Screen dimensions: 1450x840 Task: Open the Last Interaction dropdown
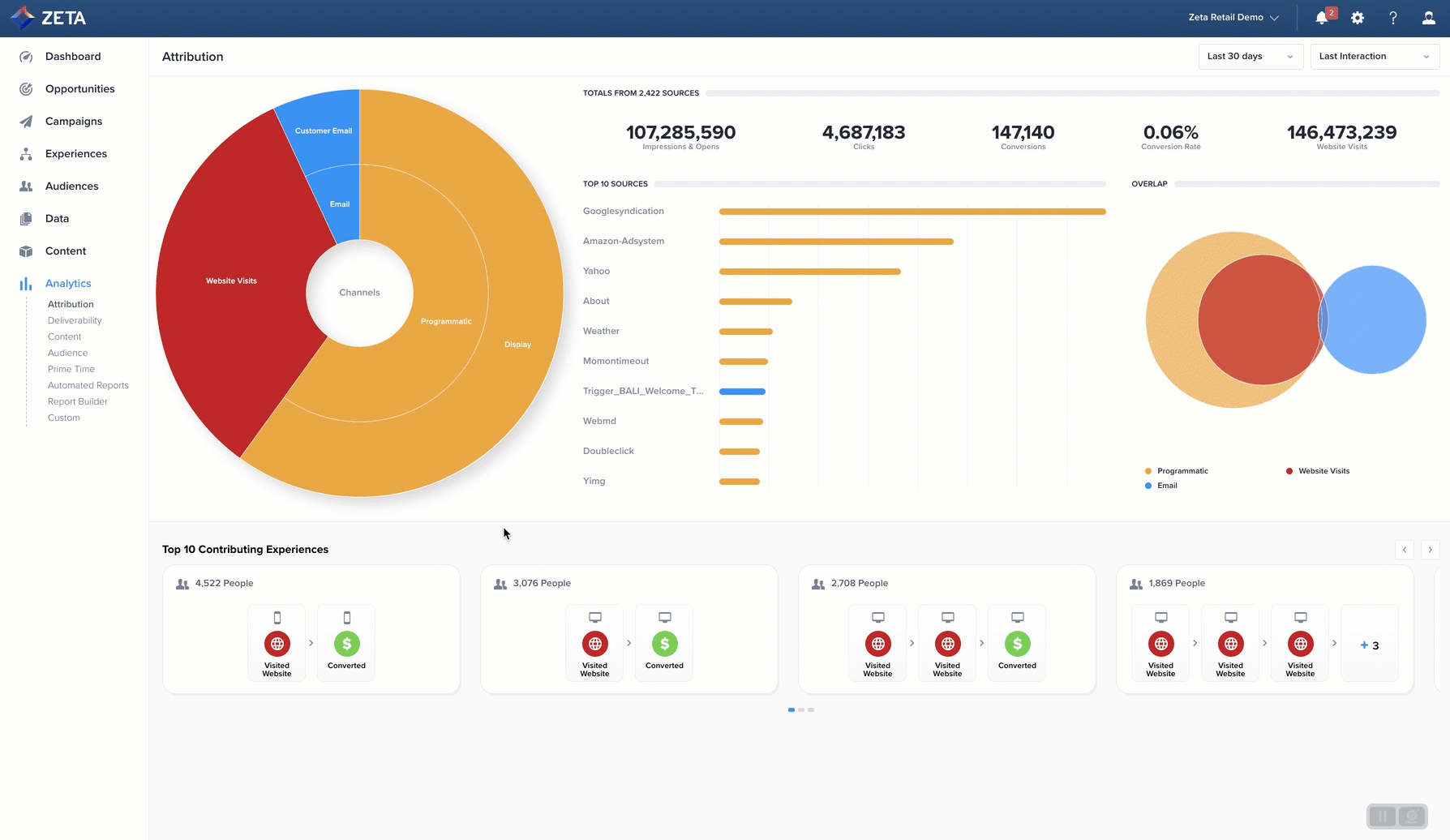1374,57
